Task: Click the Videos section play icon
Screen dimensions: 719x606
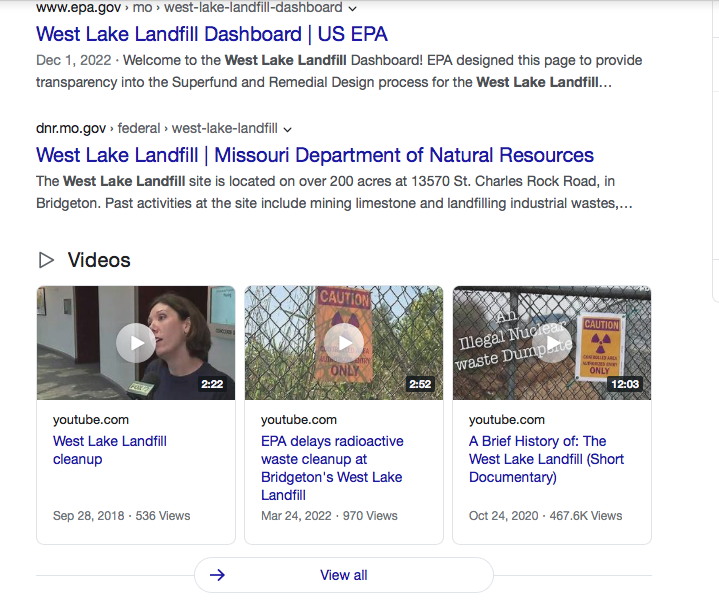Action: tap(46, 260)
